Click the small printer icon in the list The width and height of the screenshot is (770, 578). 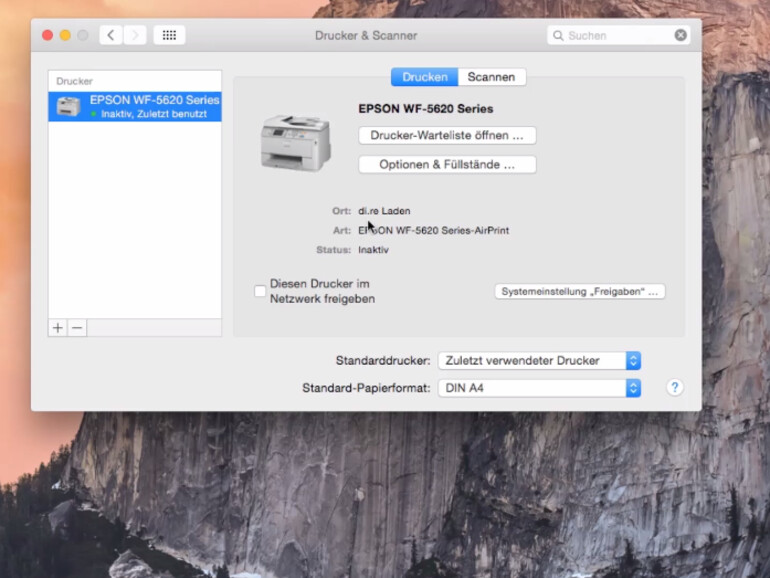(x=68, y=107)
